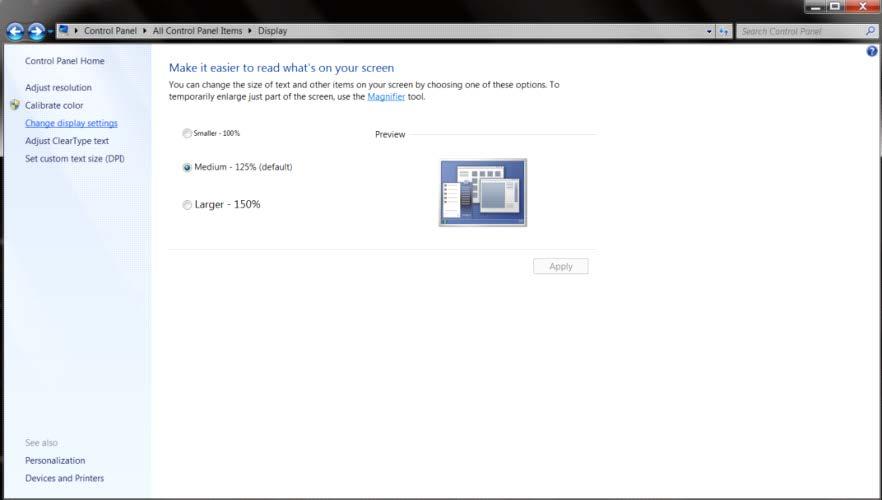
Task: Click the display preview thumbnail
Action: [483, 193]
